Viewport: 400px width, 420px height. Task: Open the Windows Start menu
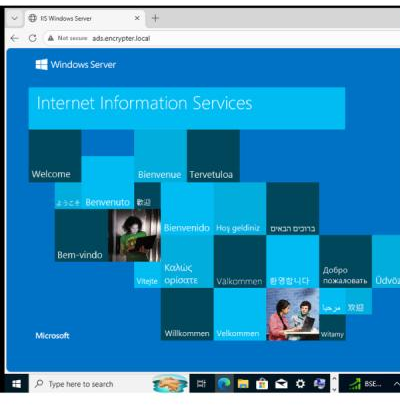[16, 384]
